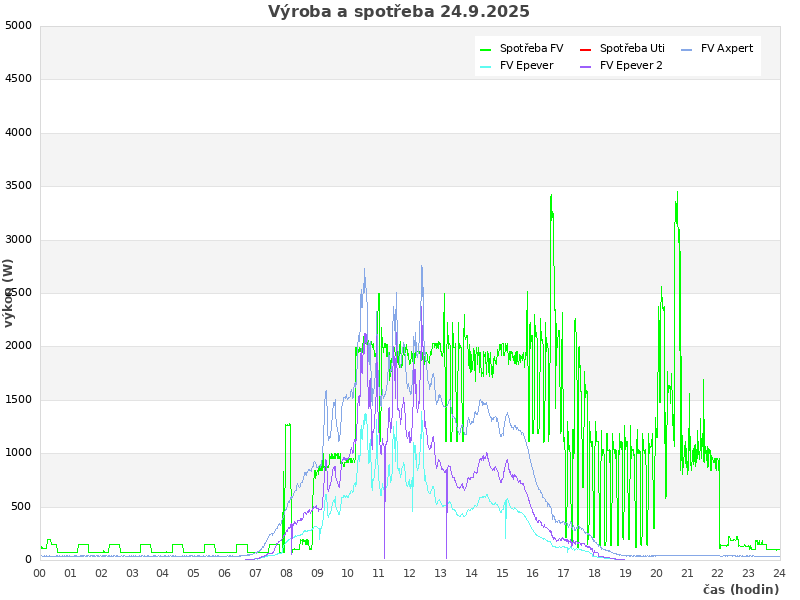
Task: Click the 3500 label on the y-axis
Action: pyautogui.click(x=18, y=186)
